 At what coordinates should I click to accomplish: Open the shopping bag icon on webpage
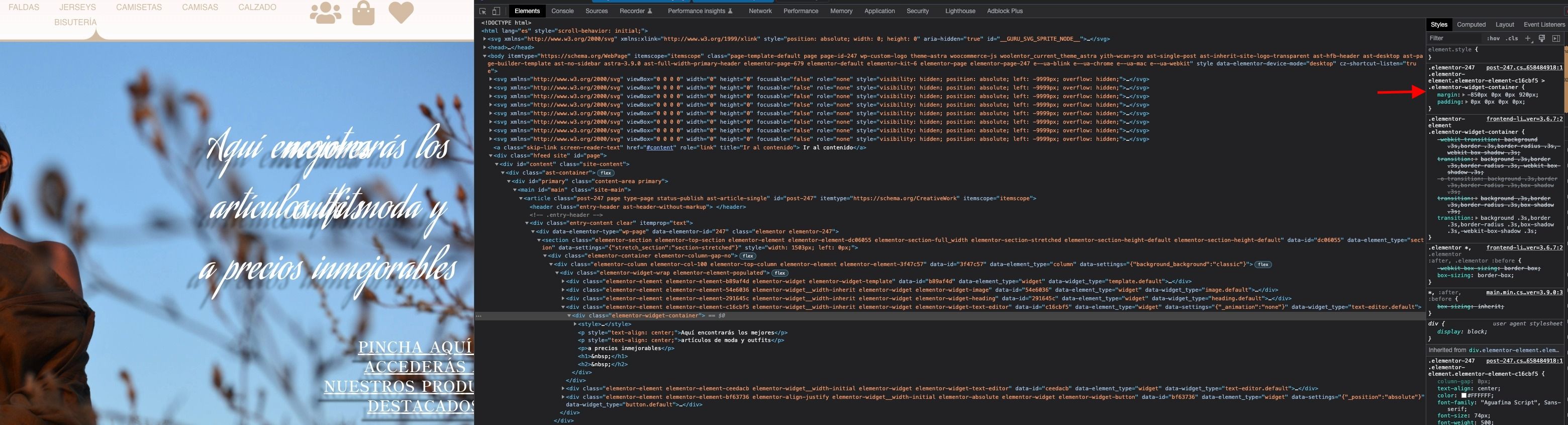click(x=363, y=13)
